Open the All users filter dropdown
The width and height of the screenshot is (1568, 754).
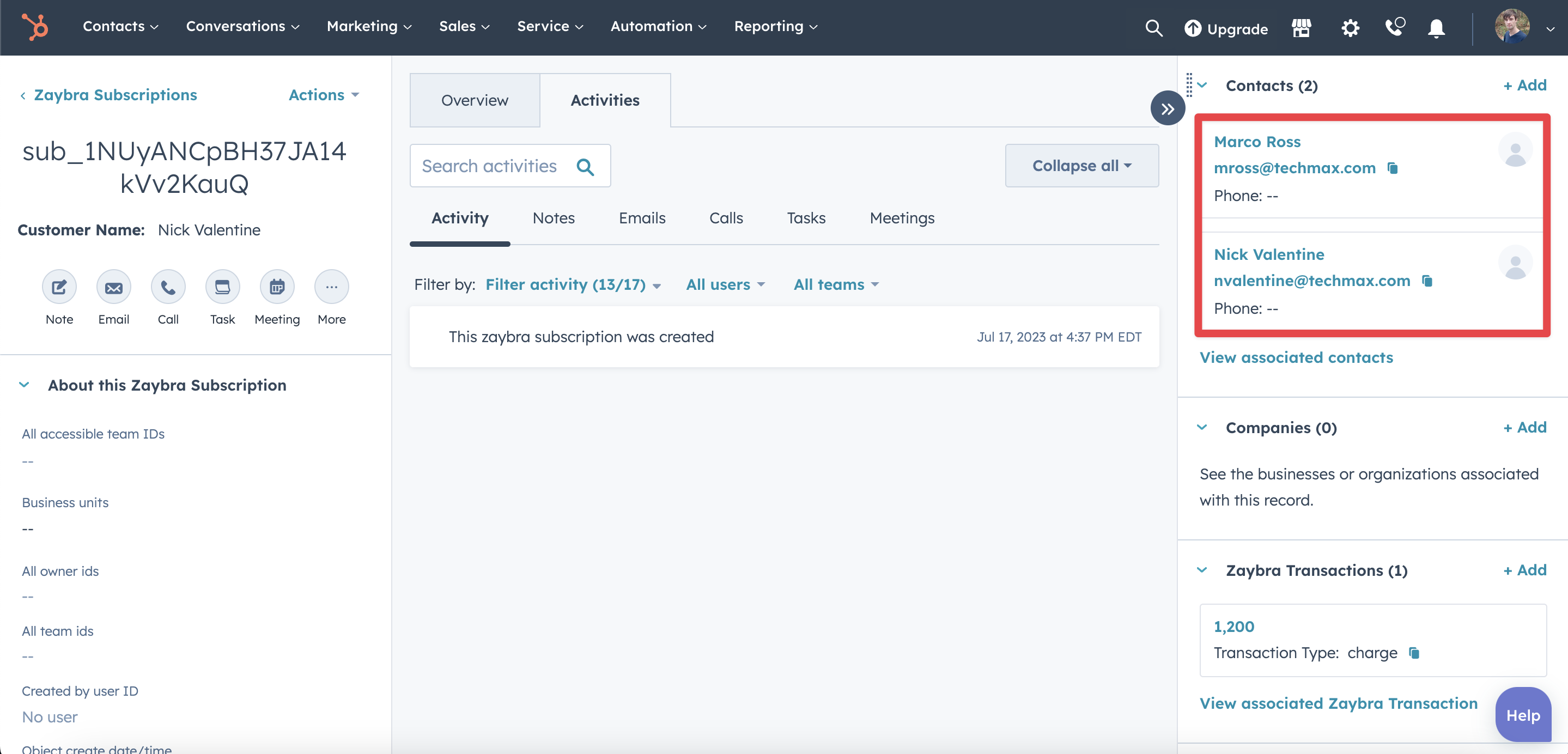(725, 284)
